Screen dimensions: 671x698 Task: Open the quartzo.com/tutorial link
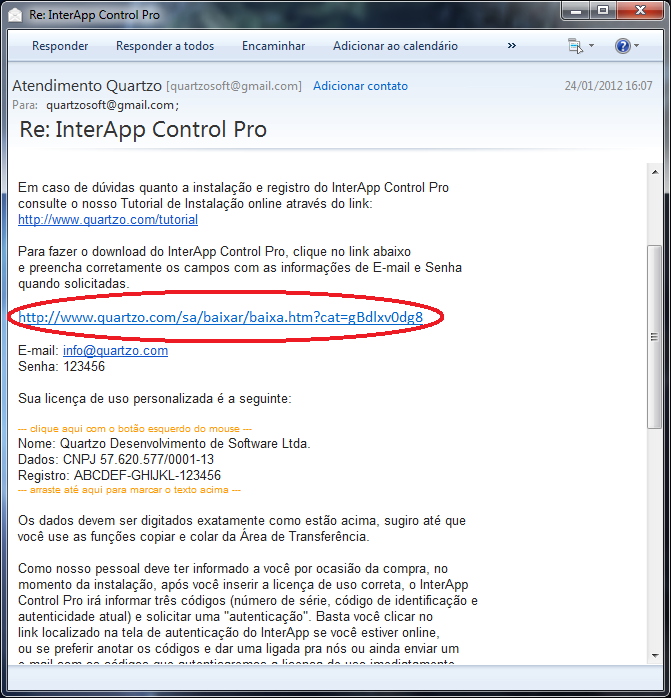[108, 219]
